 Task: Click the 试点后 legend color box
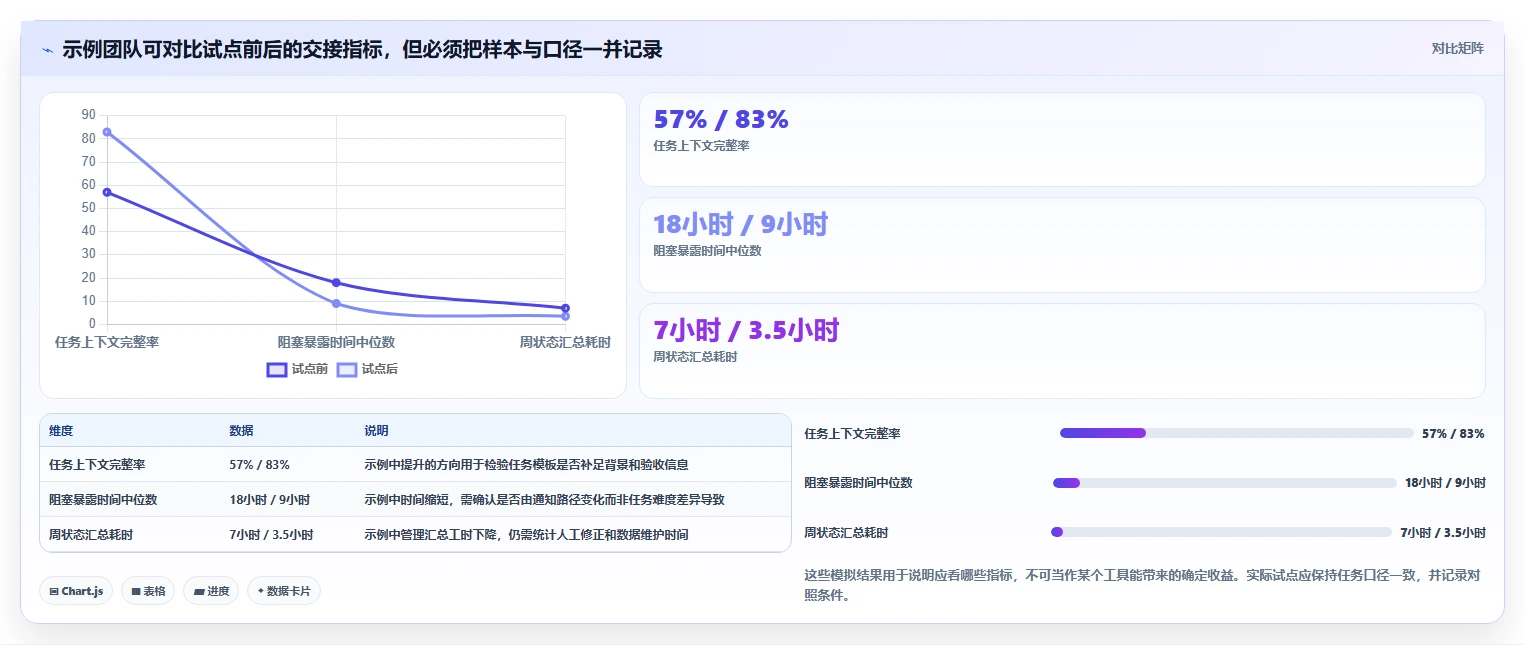(347, 369)
